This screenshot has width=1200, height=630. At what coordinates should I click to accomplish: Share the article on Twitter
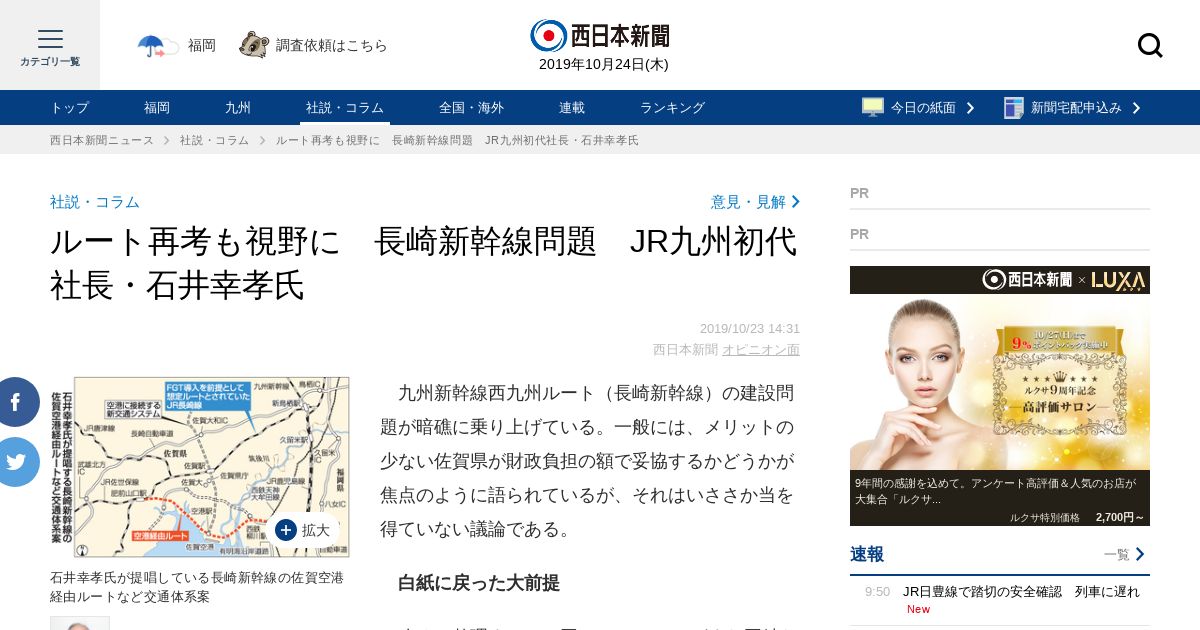coord(17,462)
